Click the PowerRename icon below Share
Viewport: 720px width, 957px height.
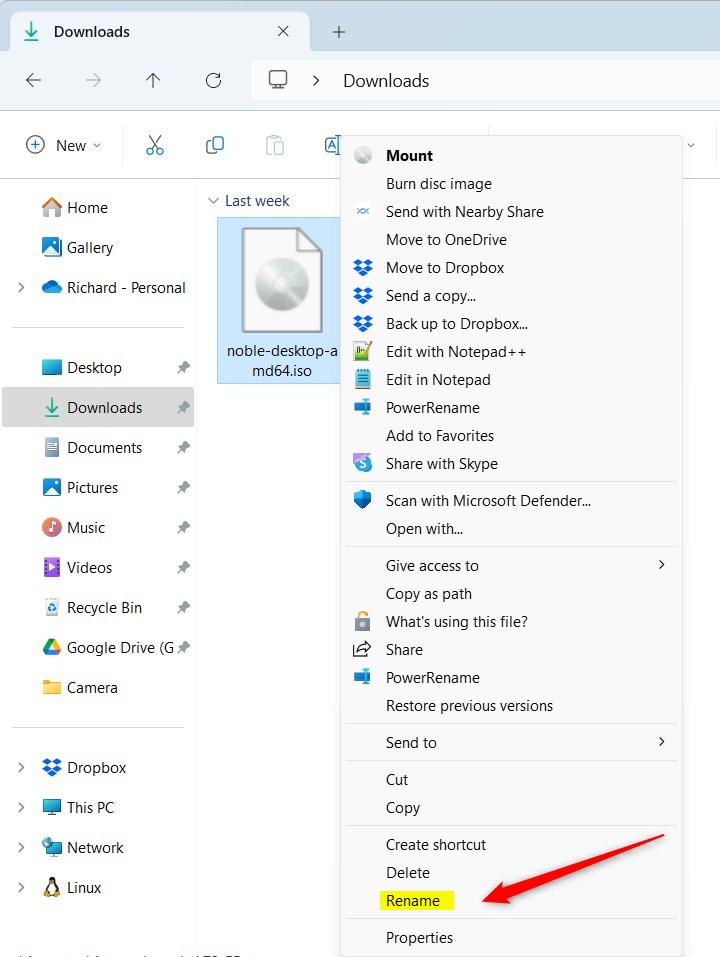pos(362,676)
